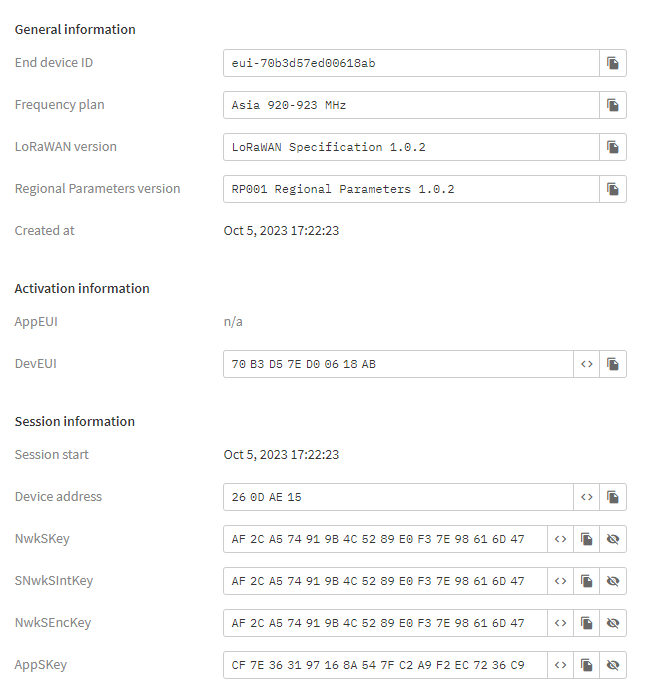Toggle DevEUI byte format view
The height and width of the screenshot is (694, 648).
pos(587,364)
